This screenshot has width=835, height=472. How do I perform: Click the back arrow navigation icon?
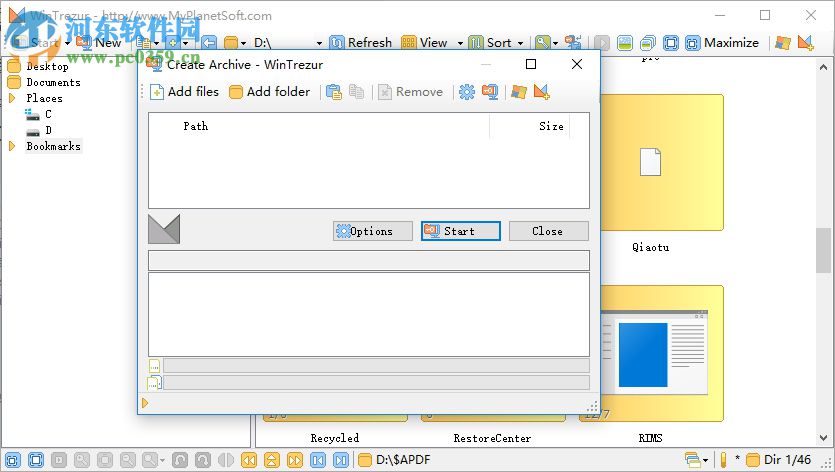(x=209, y=43)
